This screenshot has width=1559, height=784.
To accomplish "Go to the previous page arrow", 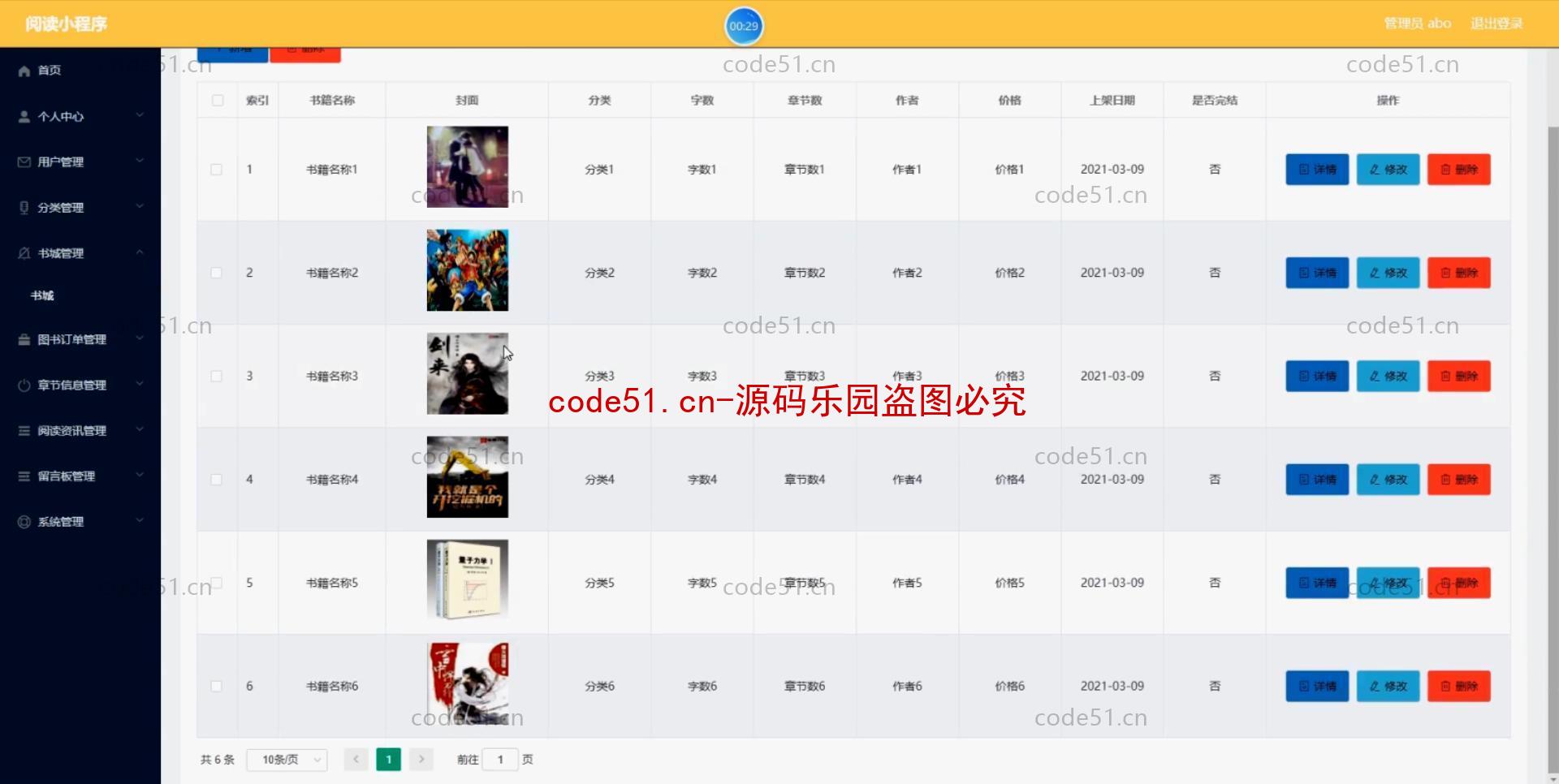I will click(356, 759).
